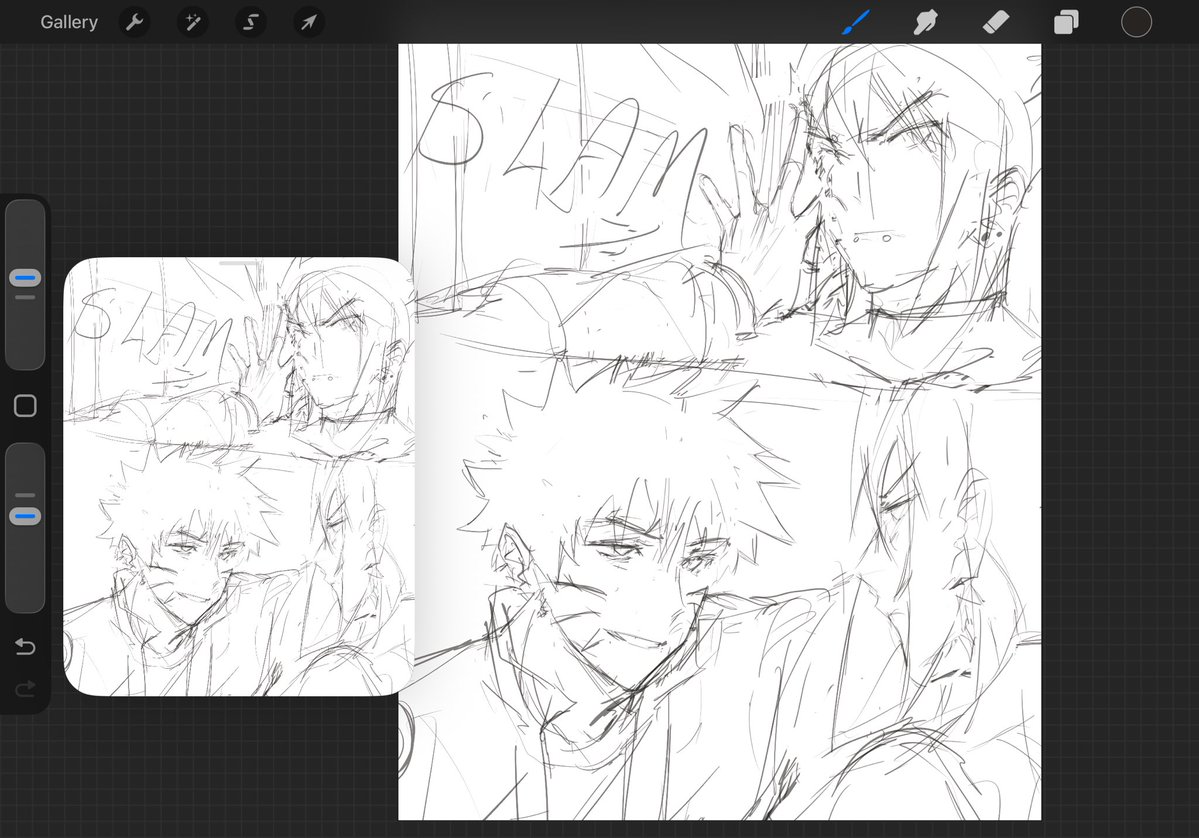Click the brush opacity slider handle
The height and width of the screenshot is (838, 1199).
point(25,517)
